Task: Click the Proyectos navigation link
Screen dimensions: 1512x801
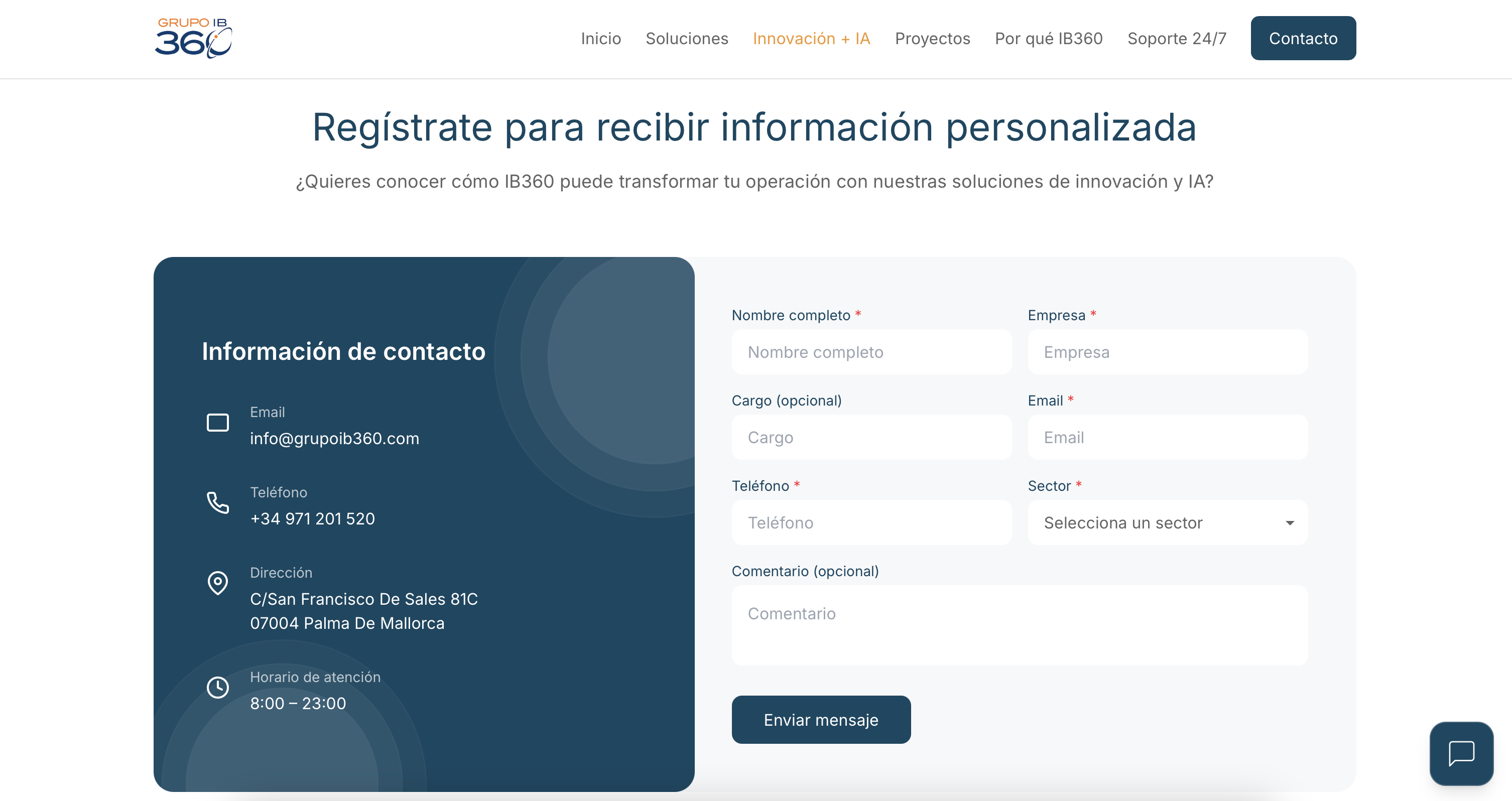Action: click(x=933, y=39)
